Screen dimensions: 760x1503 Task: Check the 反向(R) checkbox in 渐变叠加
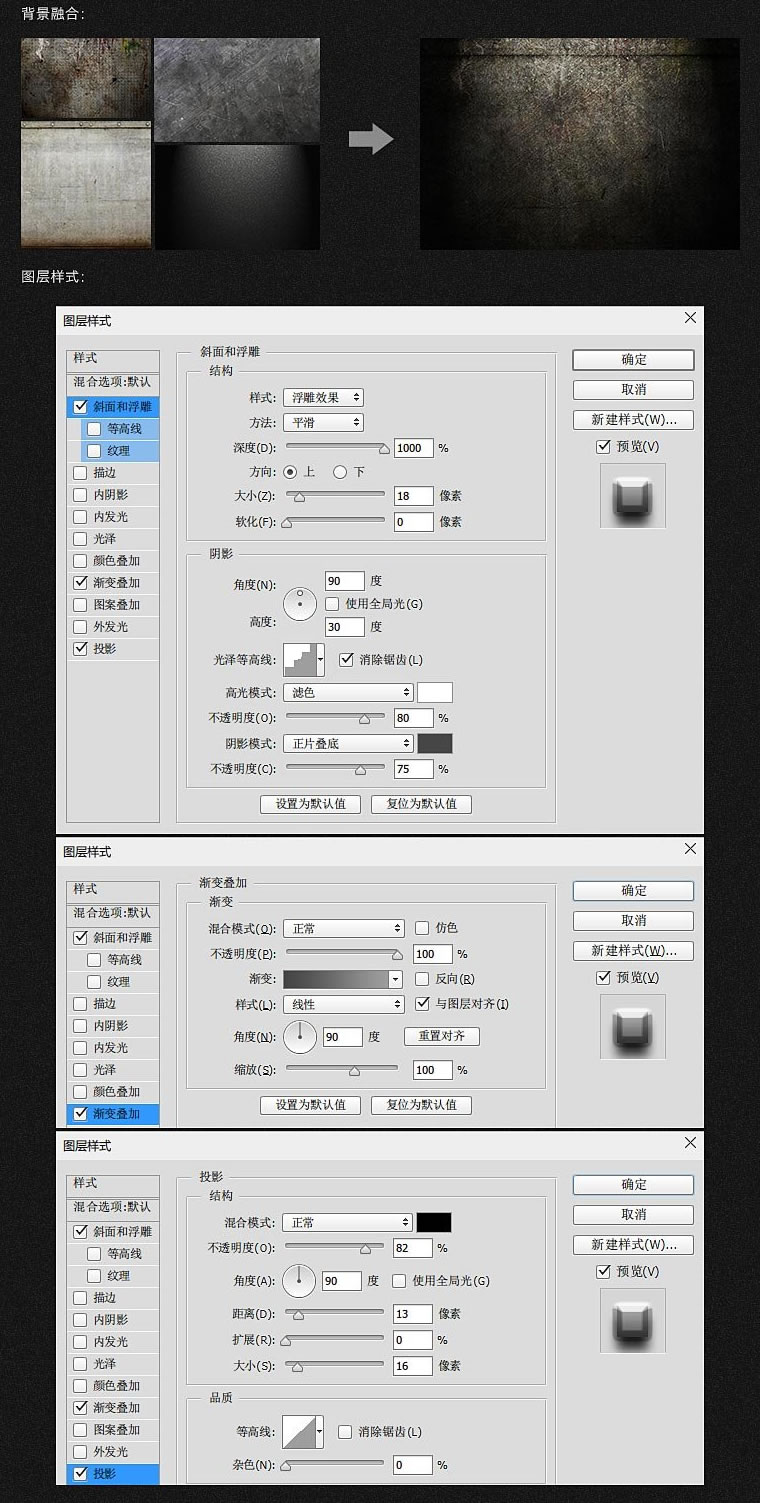(422, 979)
